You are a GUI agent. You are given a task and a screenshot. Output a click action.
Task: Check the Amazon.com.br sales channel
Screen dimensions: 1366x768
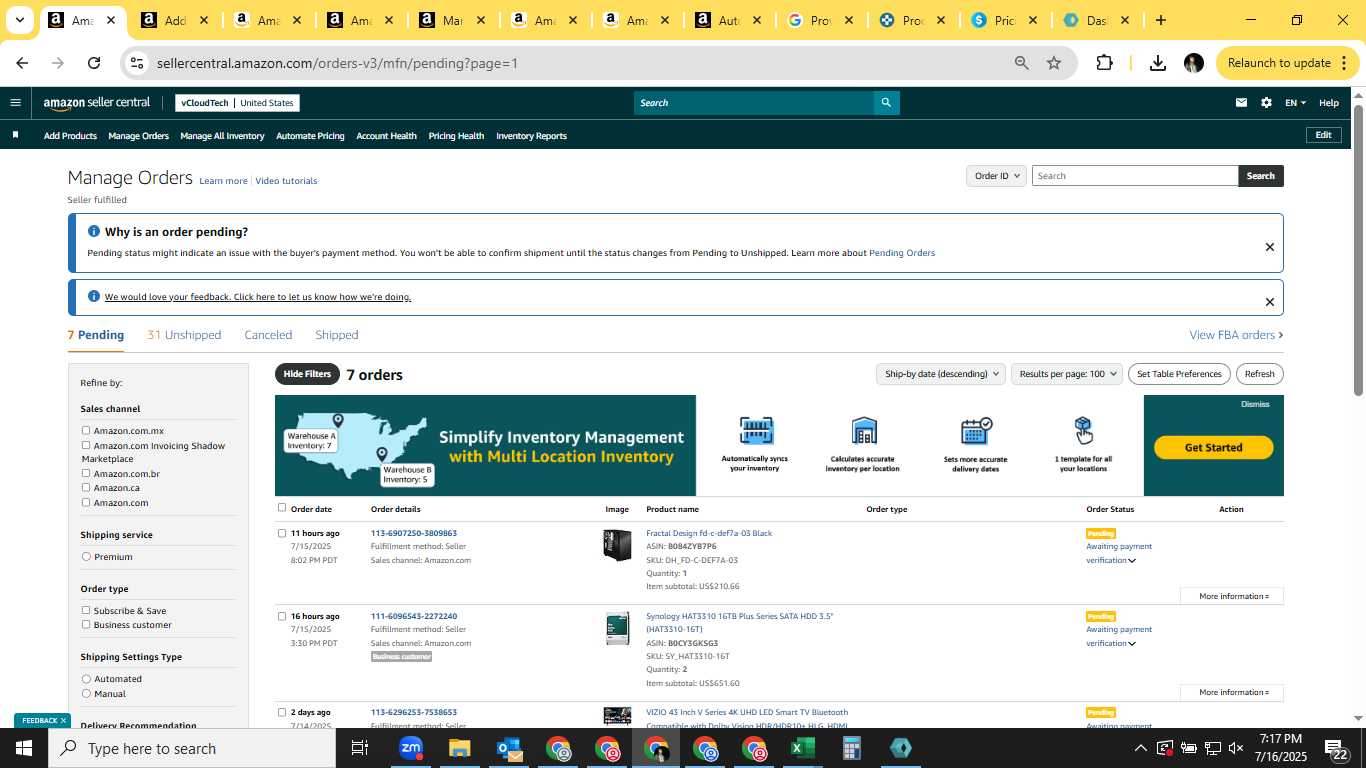(86, 473)
